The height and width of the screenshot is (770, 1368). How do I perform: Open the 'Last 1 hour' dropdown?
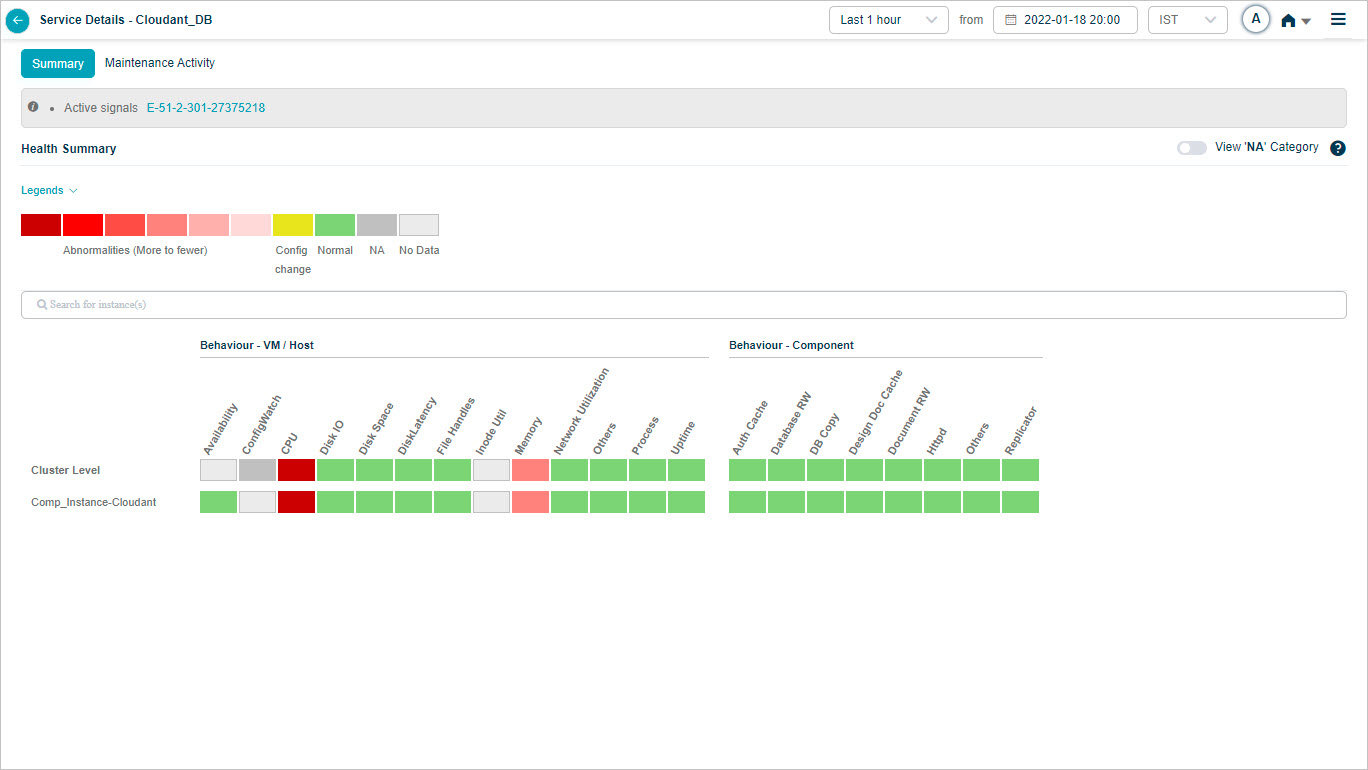[888, 20]
